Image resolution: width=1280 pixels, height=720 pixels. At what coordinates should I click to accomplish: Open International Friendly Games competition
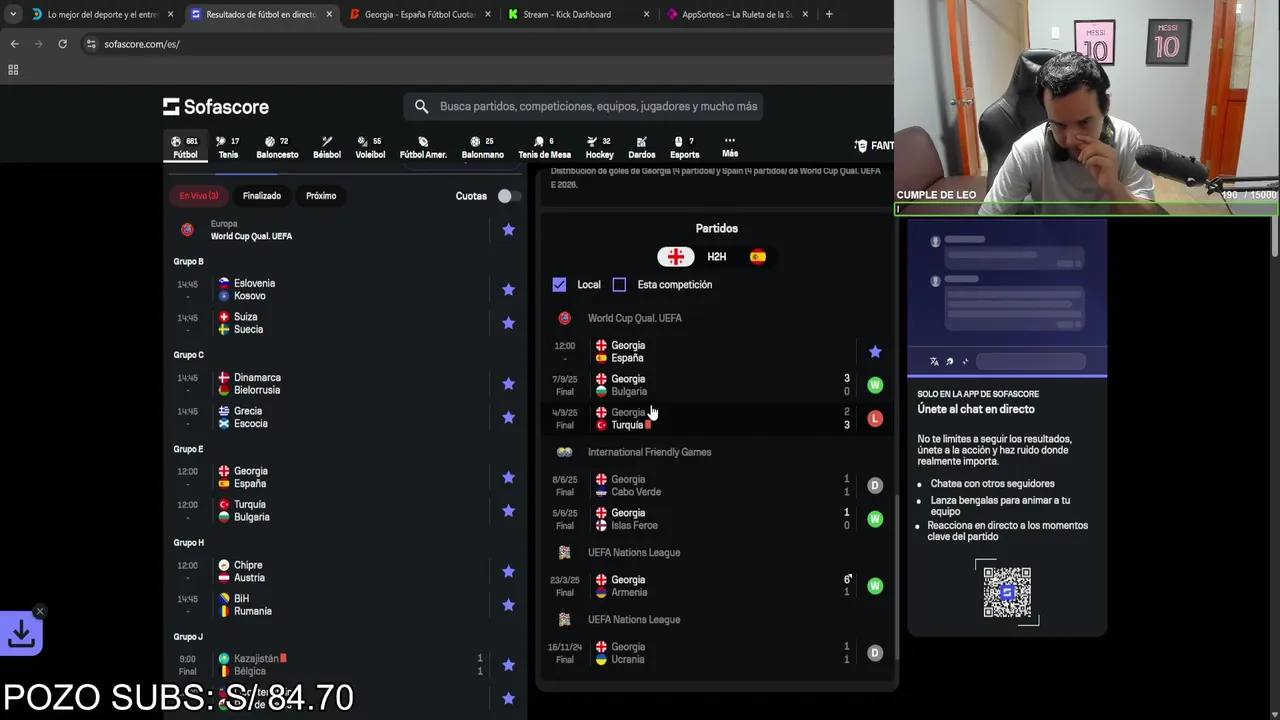tap(649, 452)
